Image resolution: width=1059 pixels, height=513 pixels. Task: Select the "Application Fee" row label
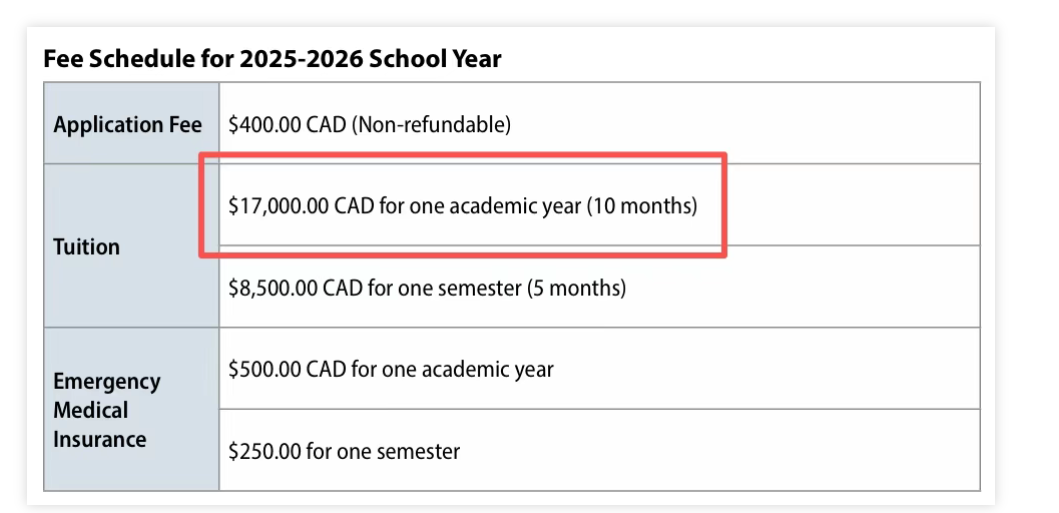click(127, 125)
